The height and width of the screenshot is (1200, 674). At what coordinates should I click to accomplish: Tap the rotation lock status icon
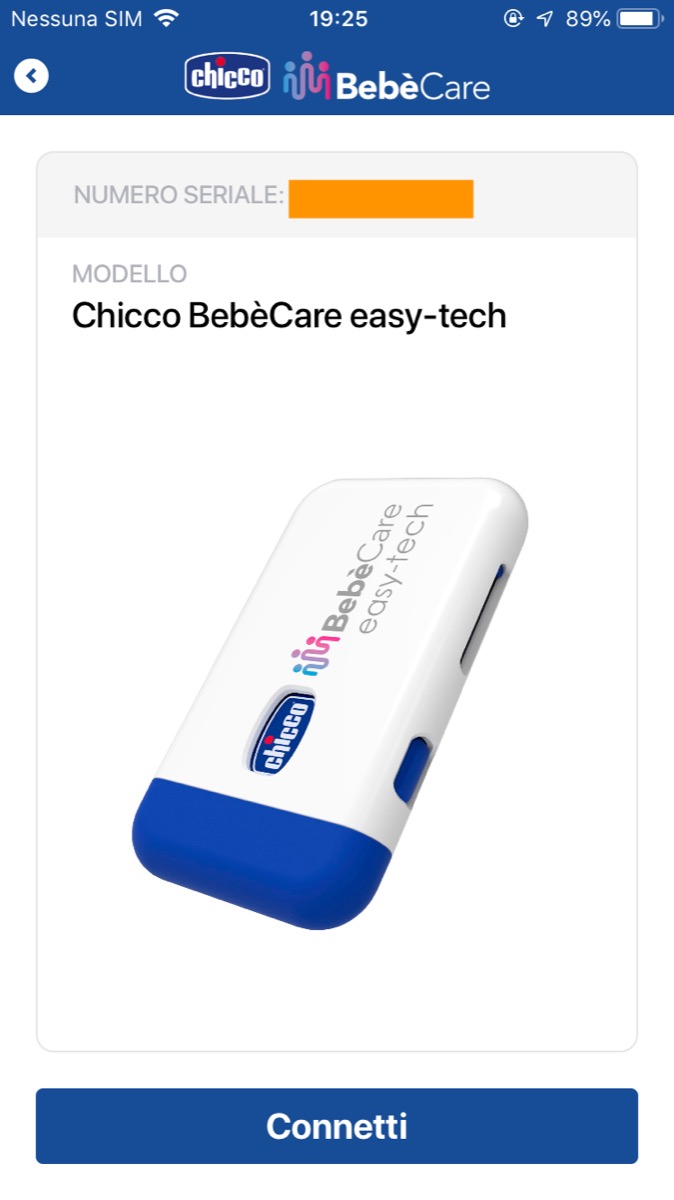pyautogui.click(x=513, y=18)
